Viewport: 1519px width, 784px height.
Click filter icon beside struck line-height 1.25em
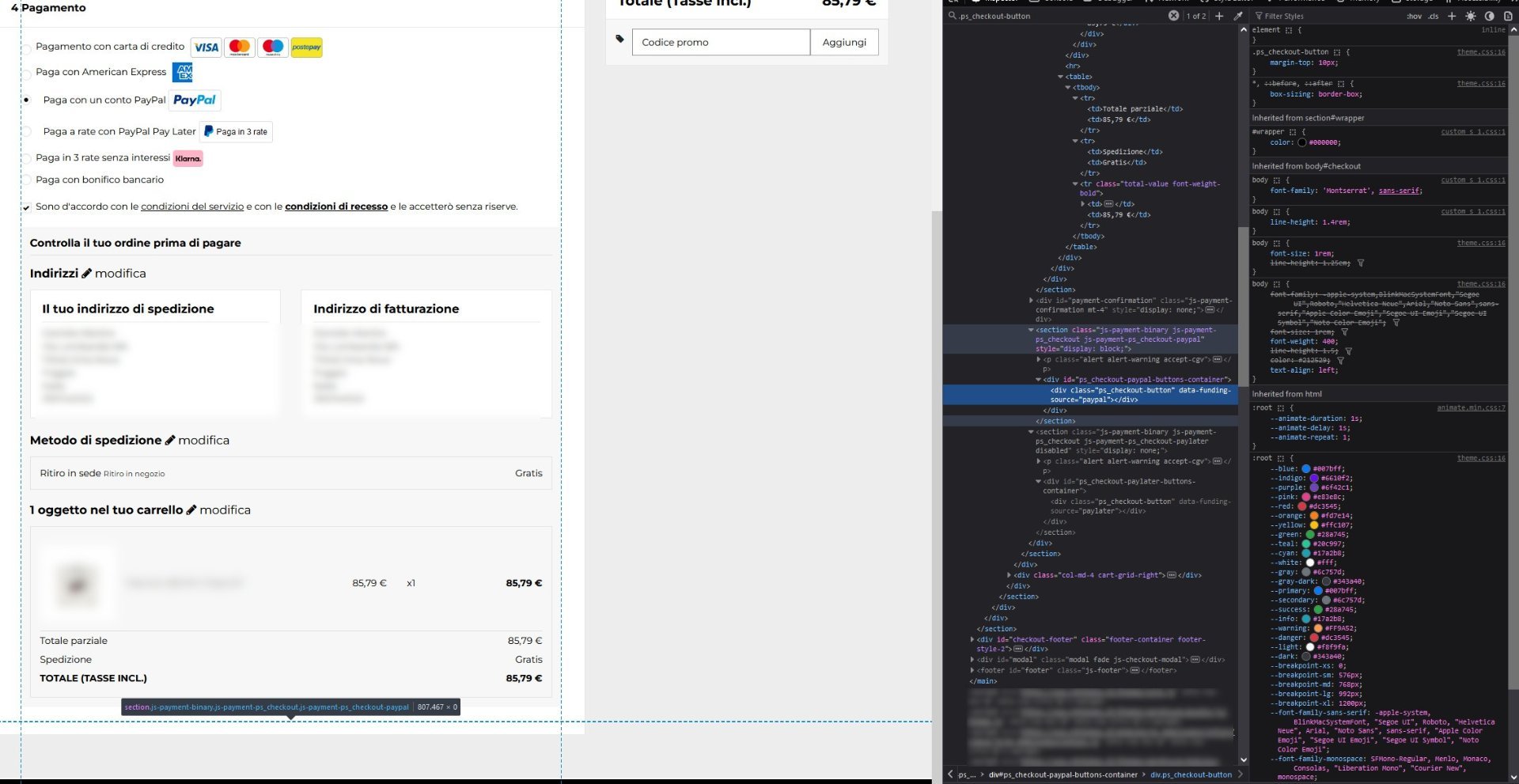tap(1361, 263)
